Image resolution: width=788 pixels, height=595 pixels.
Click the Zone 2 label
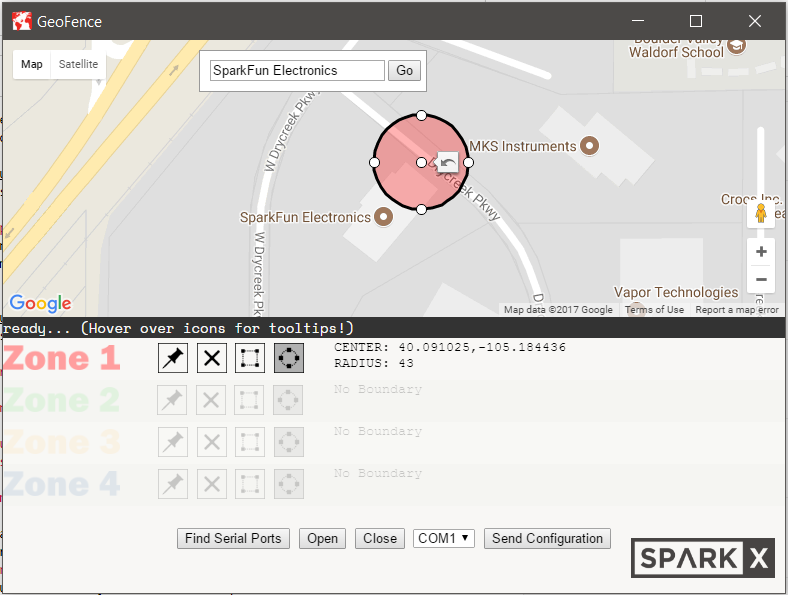coord(62,400)
